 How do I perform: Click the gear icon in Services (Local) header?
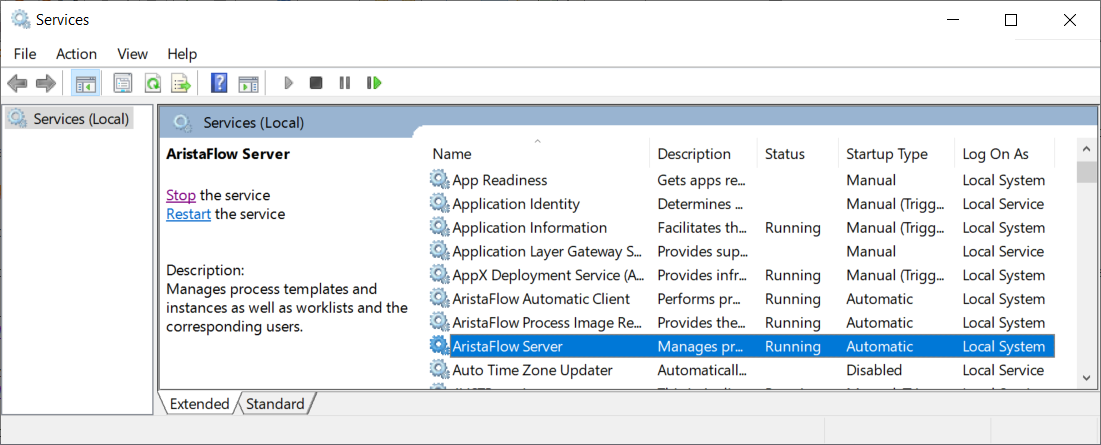point(183,123)
